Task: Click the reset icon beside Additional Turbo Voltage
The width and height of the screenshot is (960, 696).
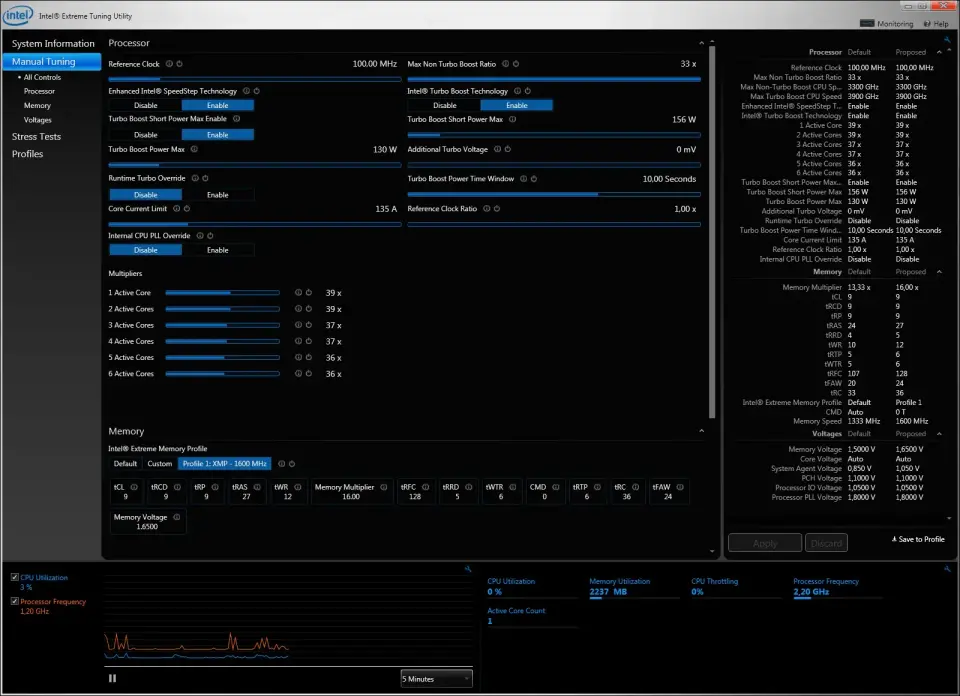Action: click(507, 149)
